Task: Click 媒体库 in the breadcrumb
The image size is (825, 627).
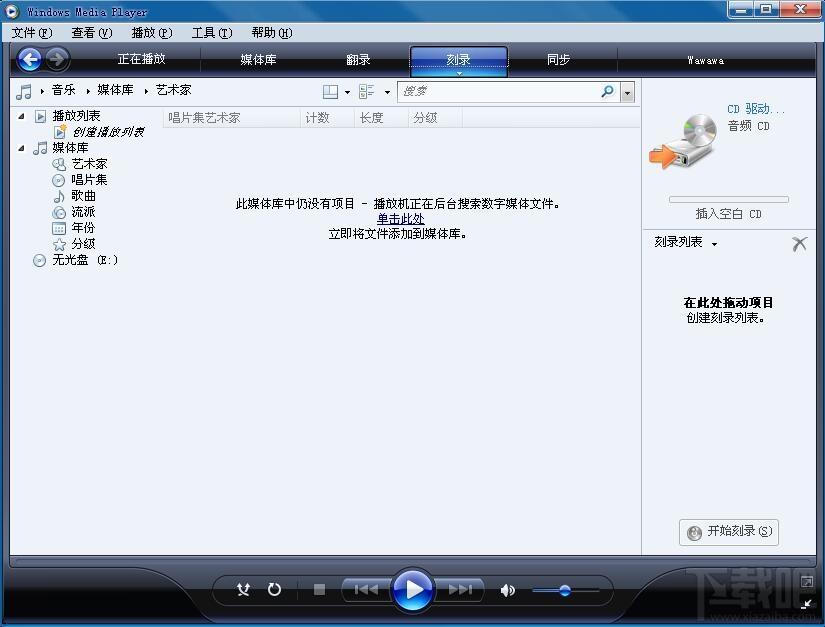Action: point(115,90)
